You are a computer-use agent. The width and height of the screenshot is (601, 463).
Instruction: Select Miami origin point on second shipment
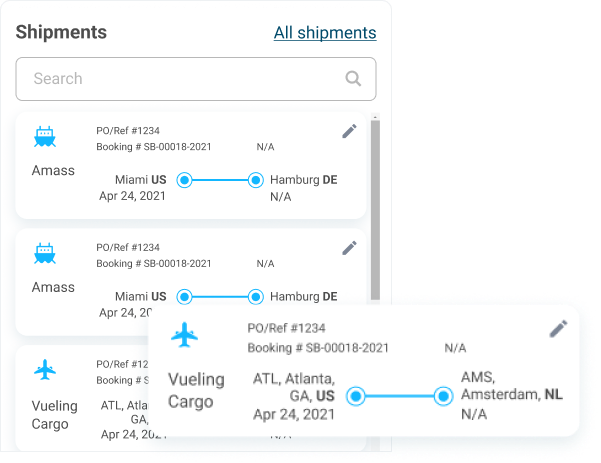pos(184,297)
